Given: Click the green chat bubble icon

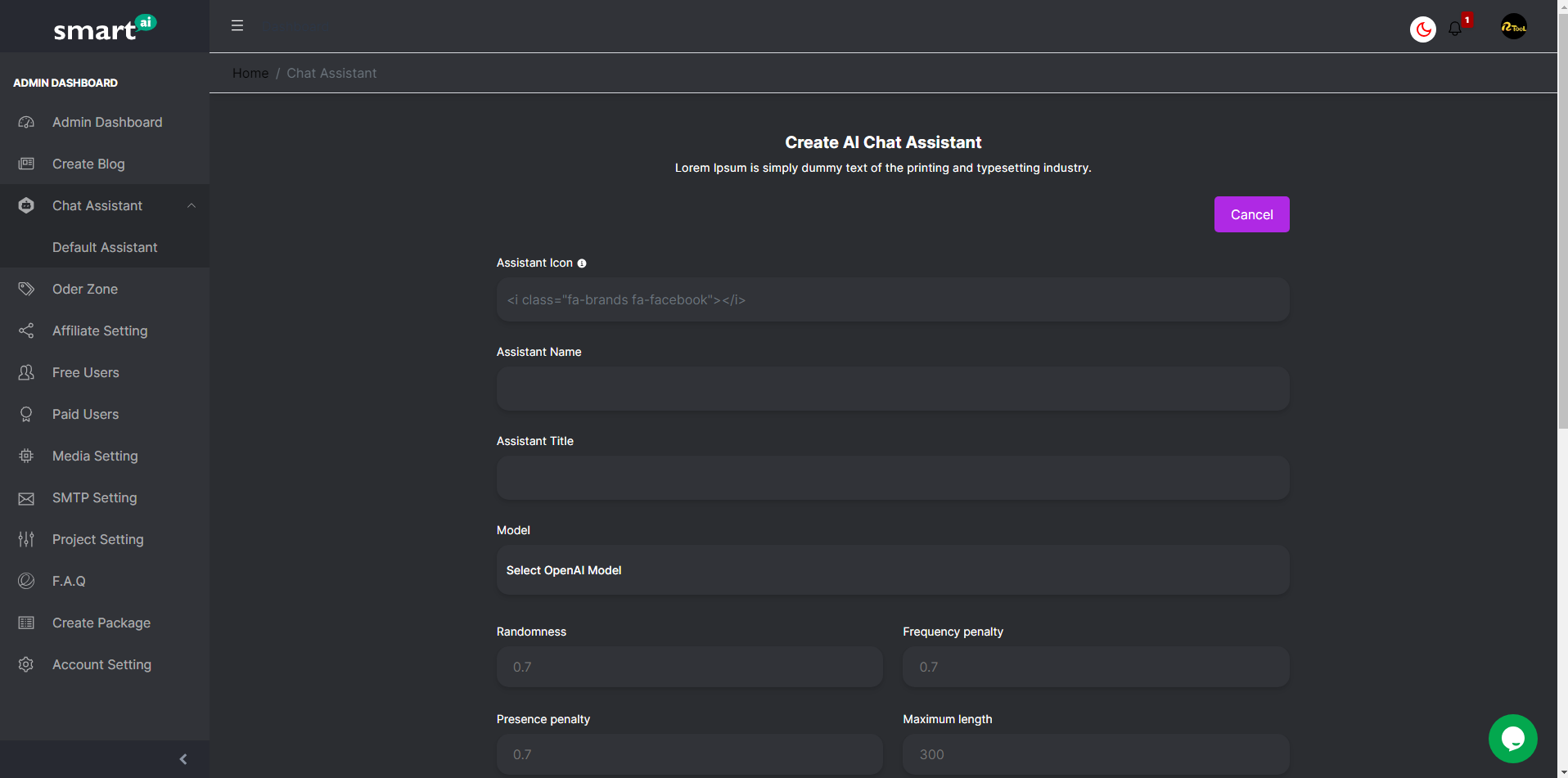Looking at the screenshot, I should (x=1512, y=739).
